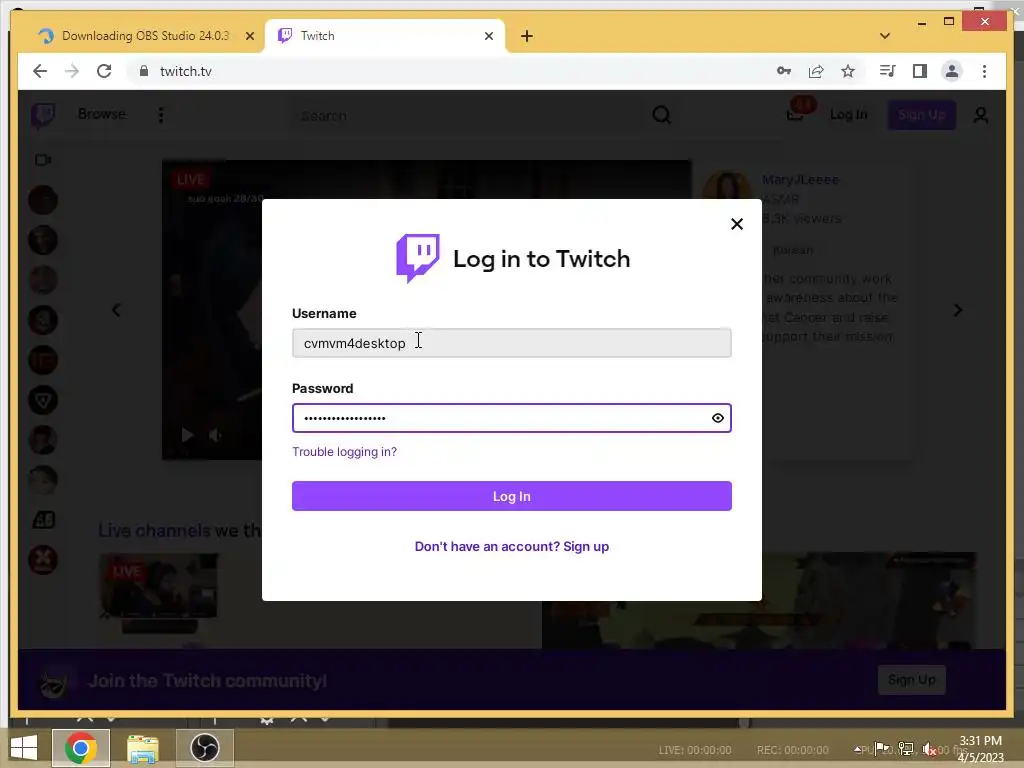Bookmark this tab with the star
Screen dimensions: 1024x768
click(848, 71)
